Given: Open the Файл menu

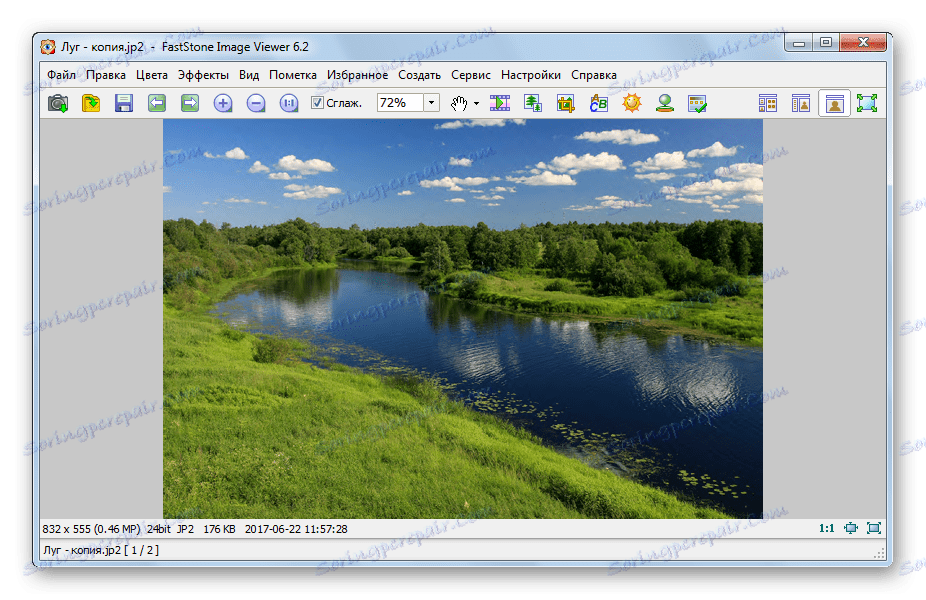Looking at the screenshot, I should pos(61,75).
